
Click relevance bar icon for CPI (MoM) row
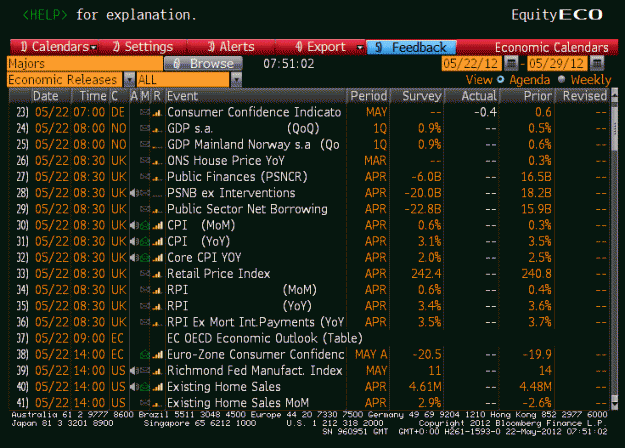click(158, 226)
